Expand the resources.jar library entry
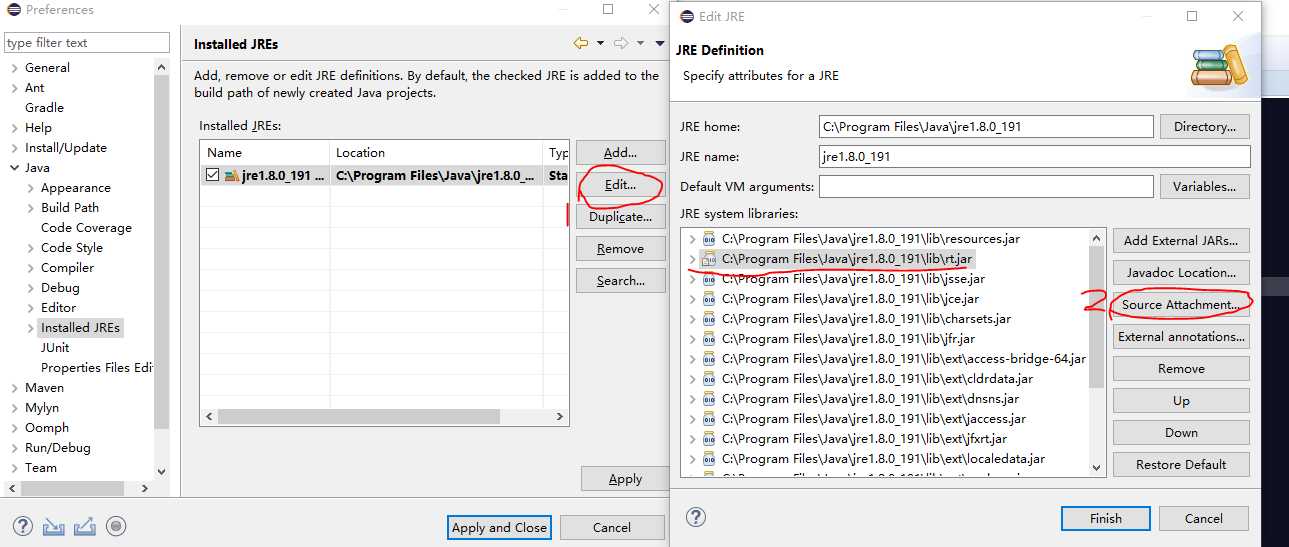 pos(691,239)
